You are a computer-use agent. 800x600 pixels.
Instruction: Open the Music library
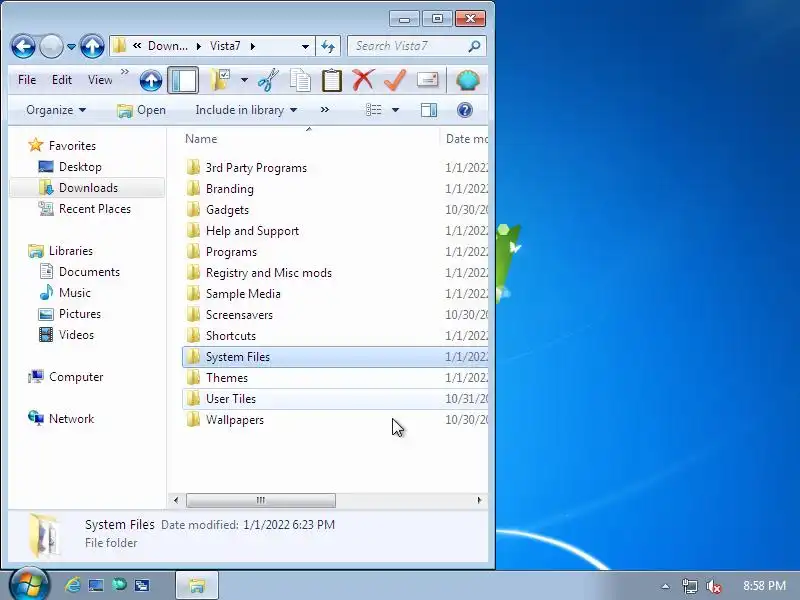[74, 293]
